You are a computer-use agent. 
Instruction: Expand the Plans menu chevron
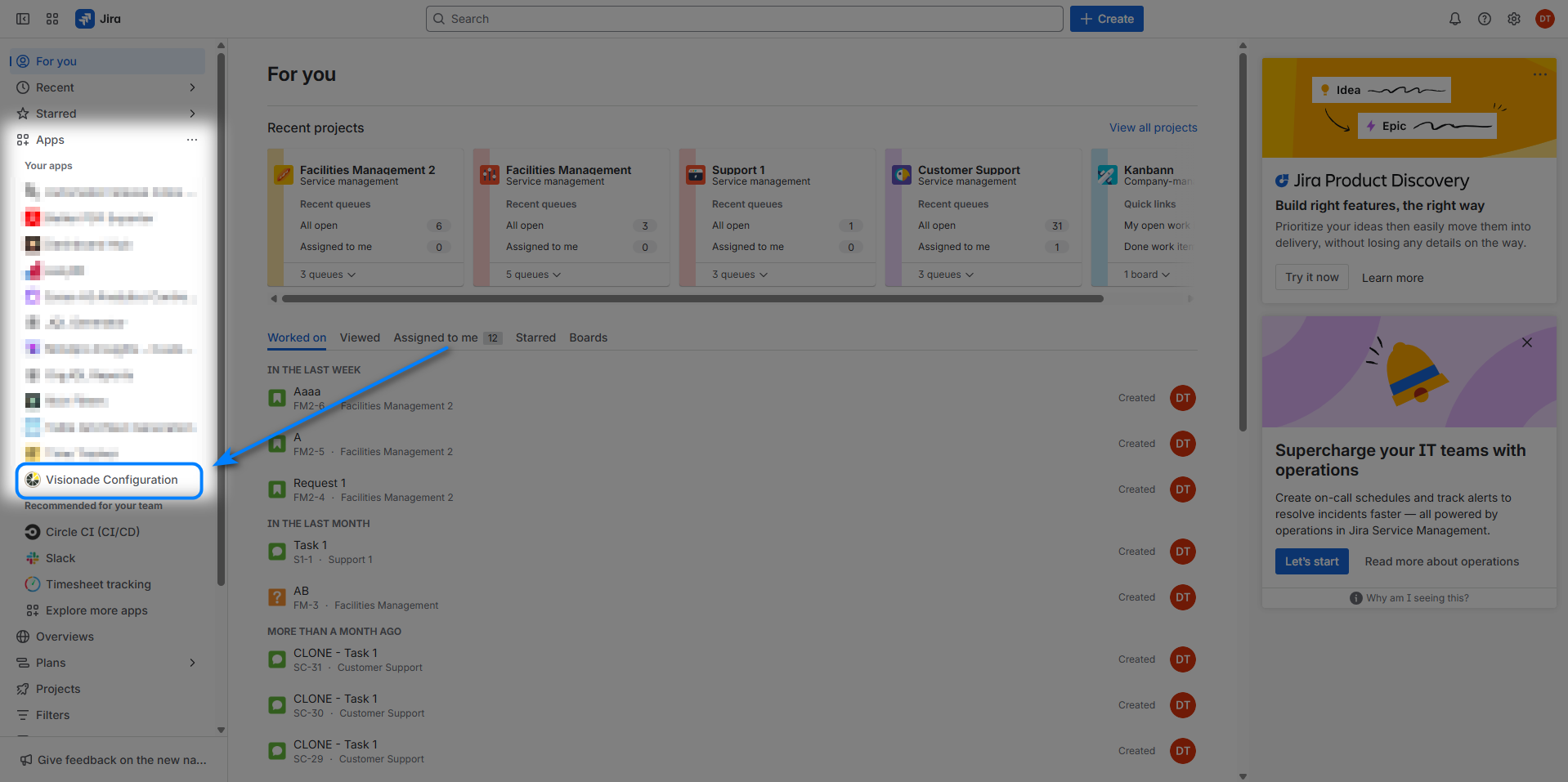[192, 663]
